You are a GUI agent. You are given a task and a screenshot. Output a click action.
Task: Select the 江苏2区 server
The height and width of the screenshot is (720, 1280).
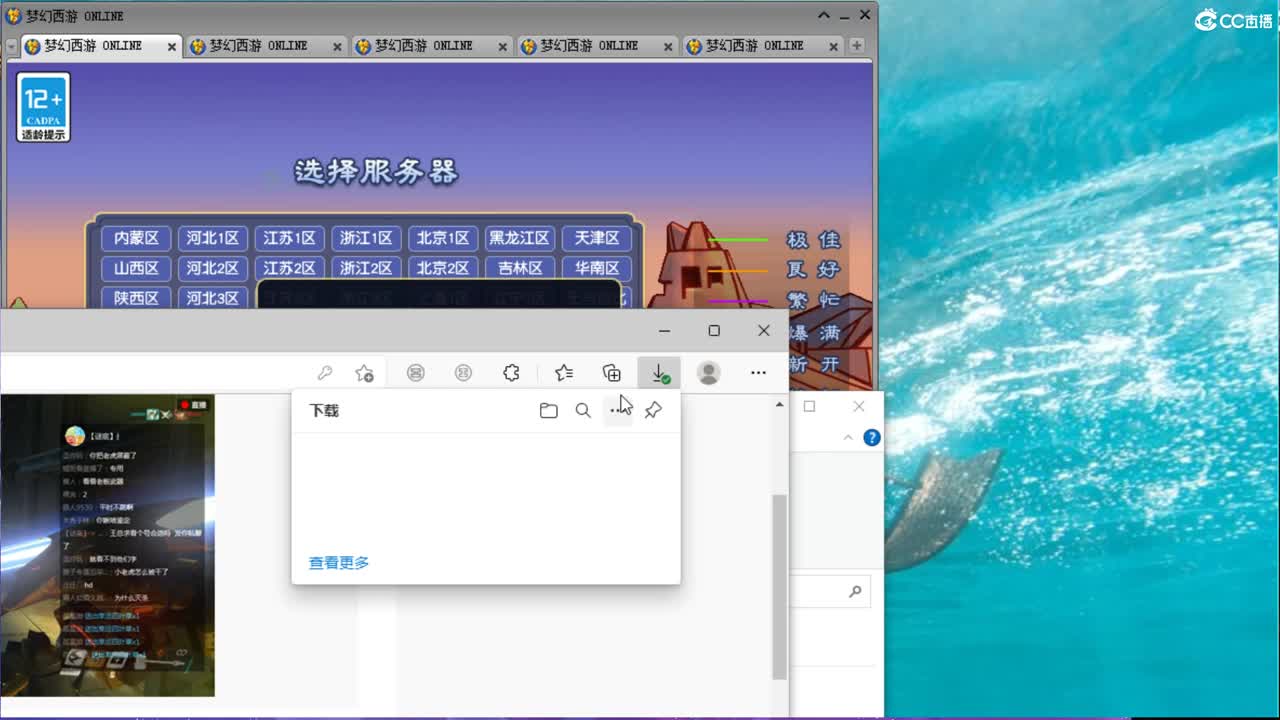point(290,268)
